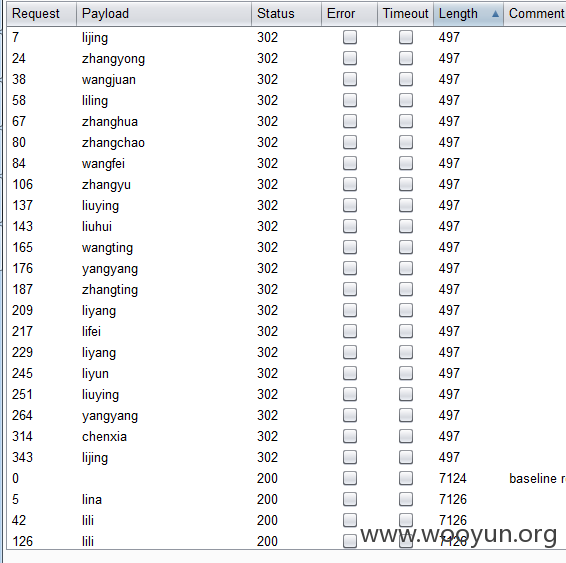This screenshot has width=566, height=563.
Task: Select payload liuhui row
Action: tap(97, 227)
